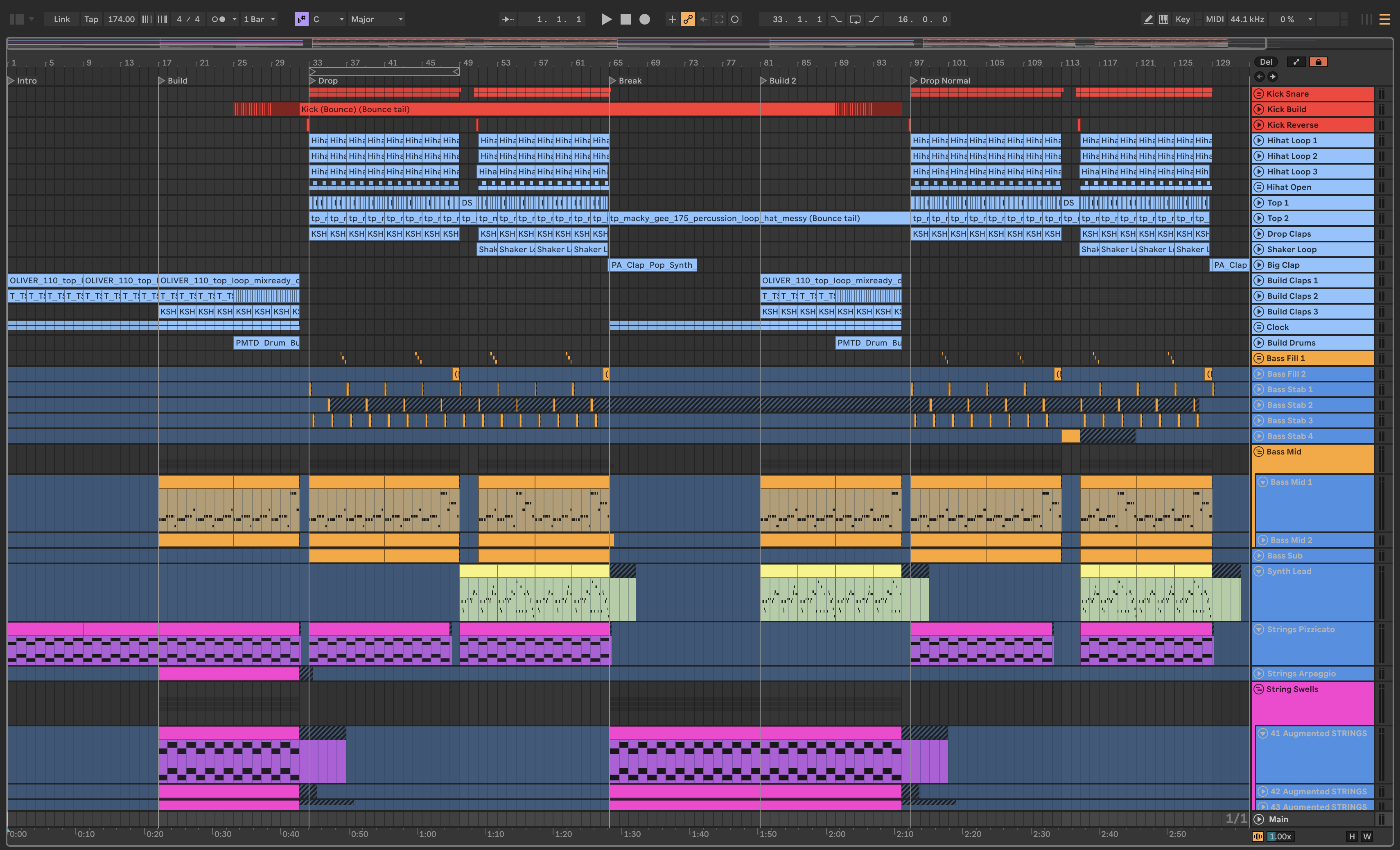Image resolution: width=1400 pixels, height=850 pixels.
Task: Click the Tap tempo button
Action: (x=91, y=19)
